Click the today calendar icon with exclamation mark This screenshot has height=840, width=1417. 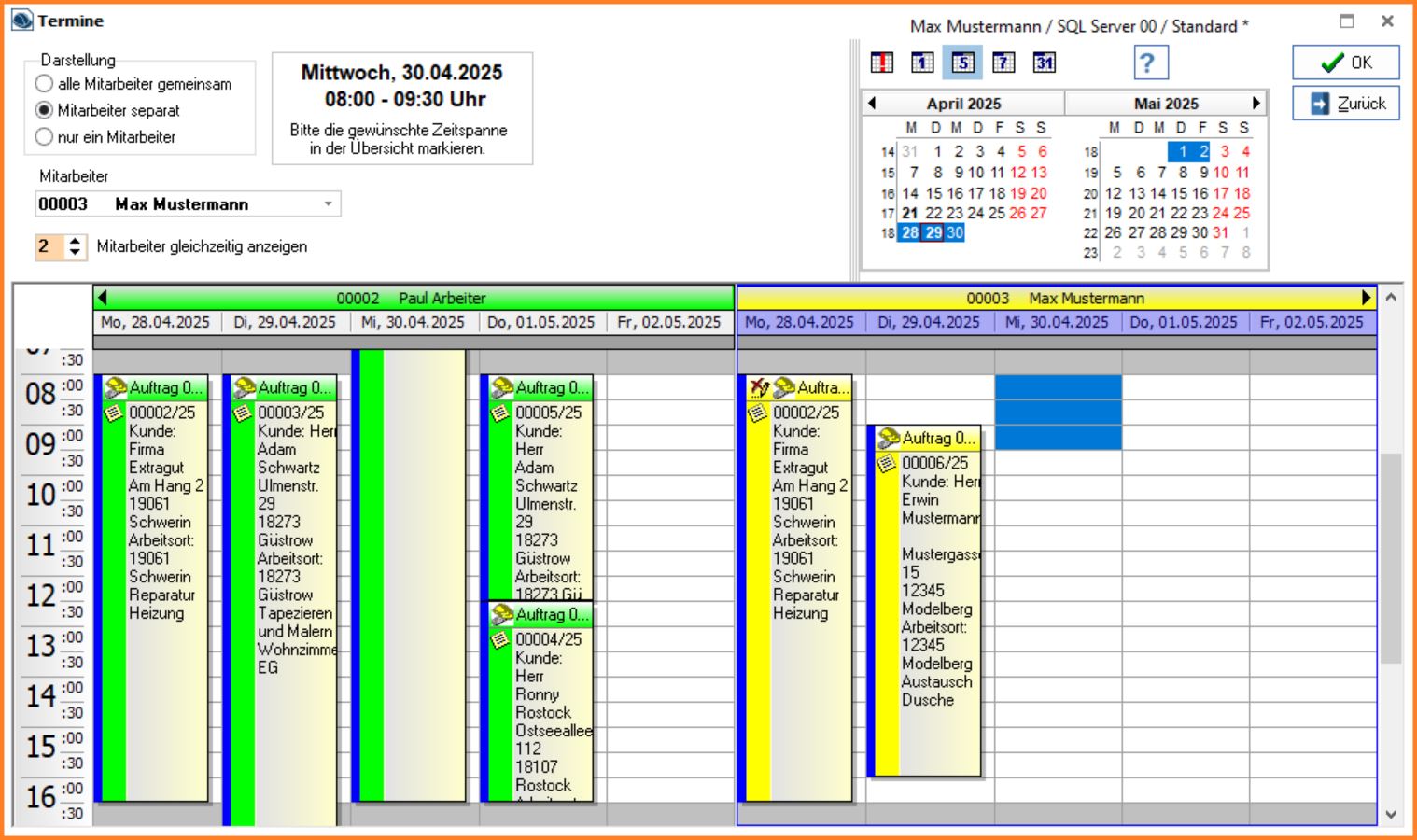coord(881,63)
